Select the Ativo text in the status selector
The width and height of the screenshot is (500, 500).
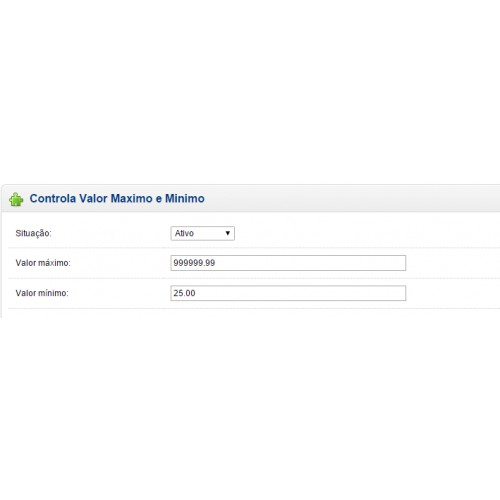point(184,233)
